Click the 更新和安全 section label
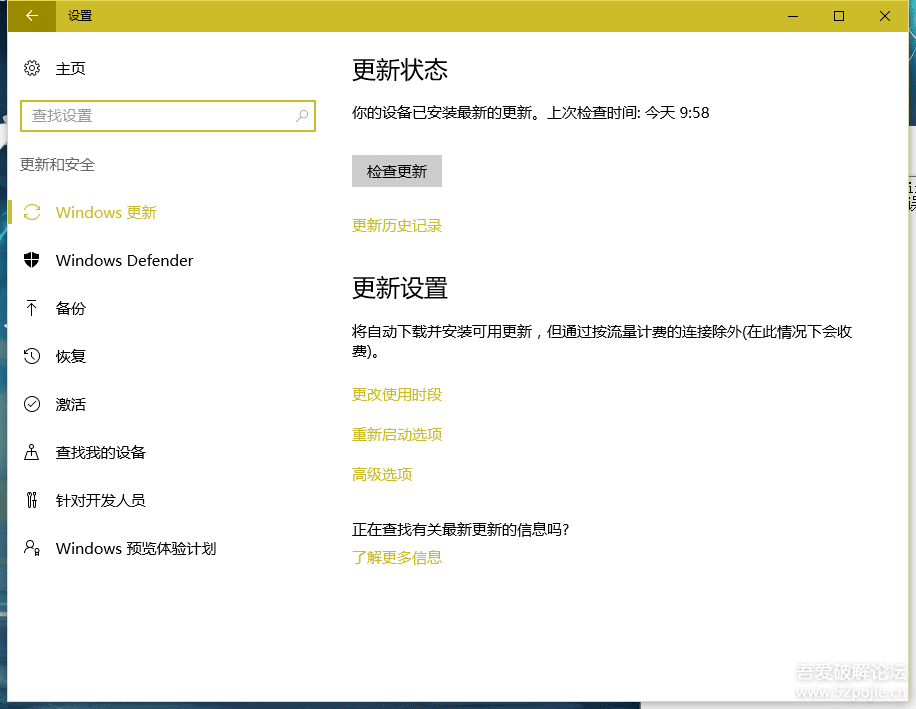The width and height of the screenshot is (916, 709). coord(57,164)
